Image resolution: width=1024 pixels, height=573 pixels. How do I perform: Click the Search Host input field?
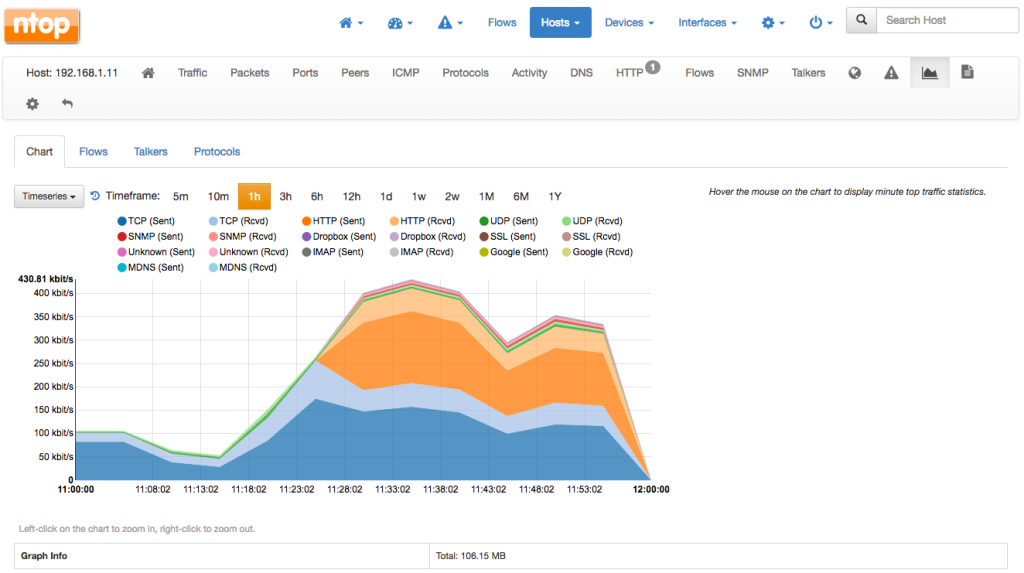(947, 20)
